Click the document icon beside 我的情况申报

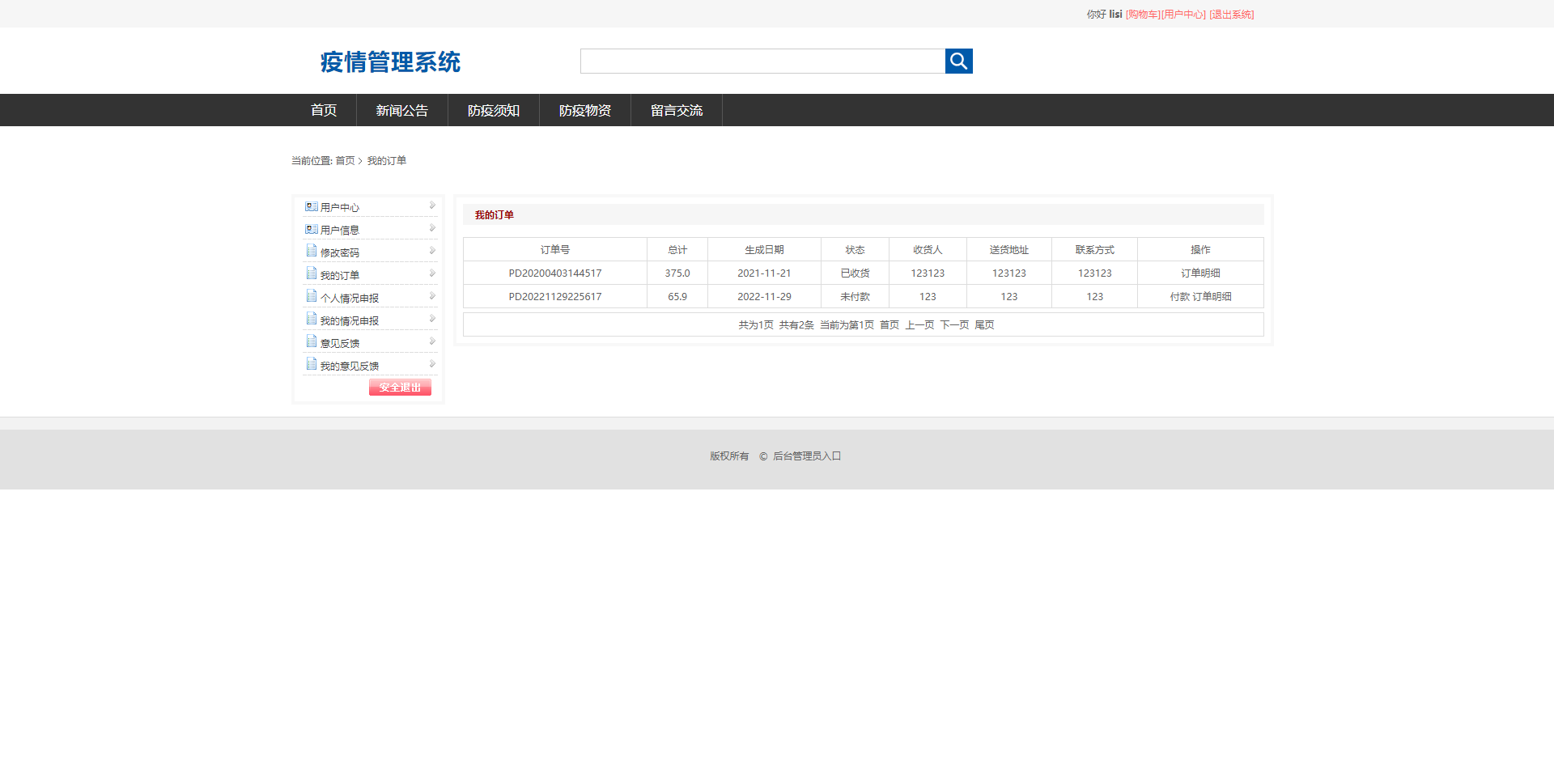[x=311, y=319]
